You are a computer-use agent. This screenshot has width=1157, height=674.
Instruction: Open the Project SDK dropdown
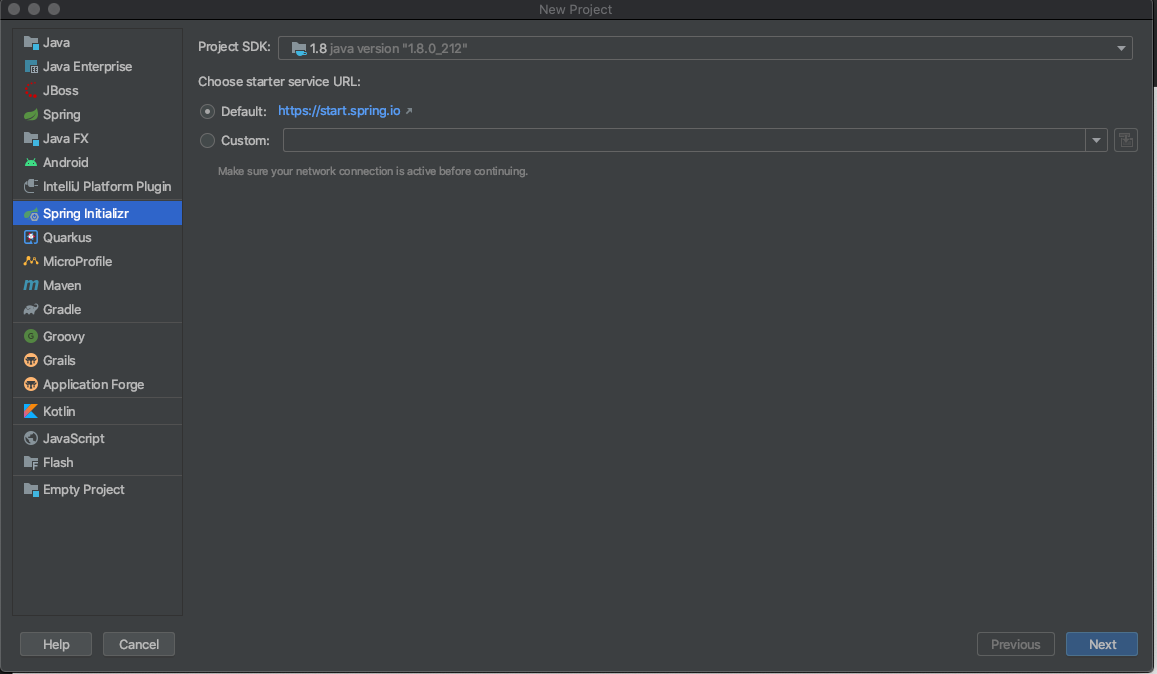pyautogui.click(x=705, y=48)
